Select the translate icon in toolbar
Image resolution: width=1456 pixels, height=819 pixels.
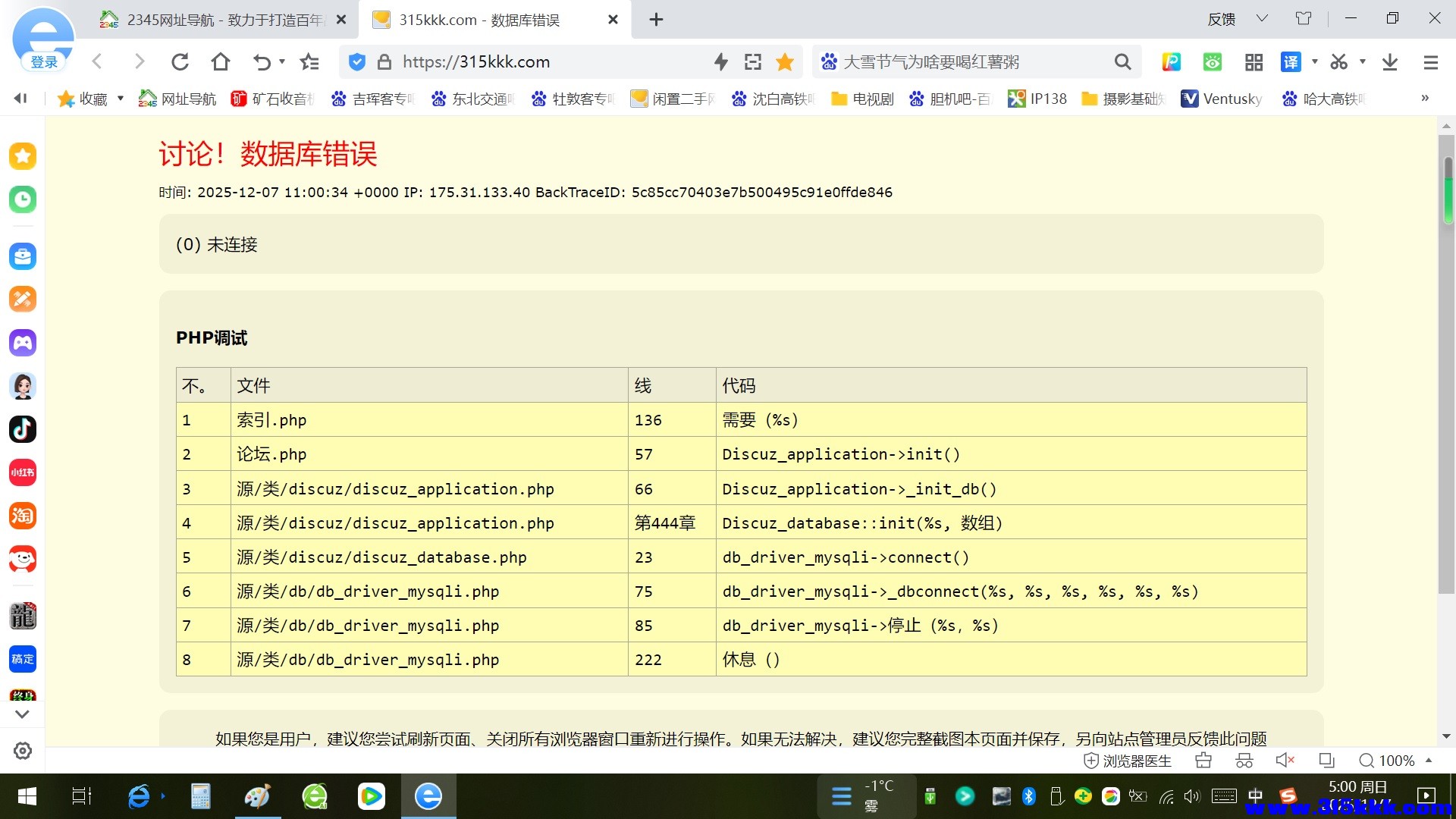coord(1291,62)
